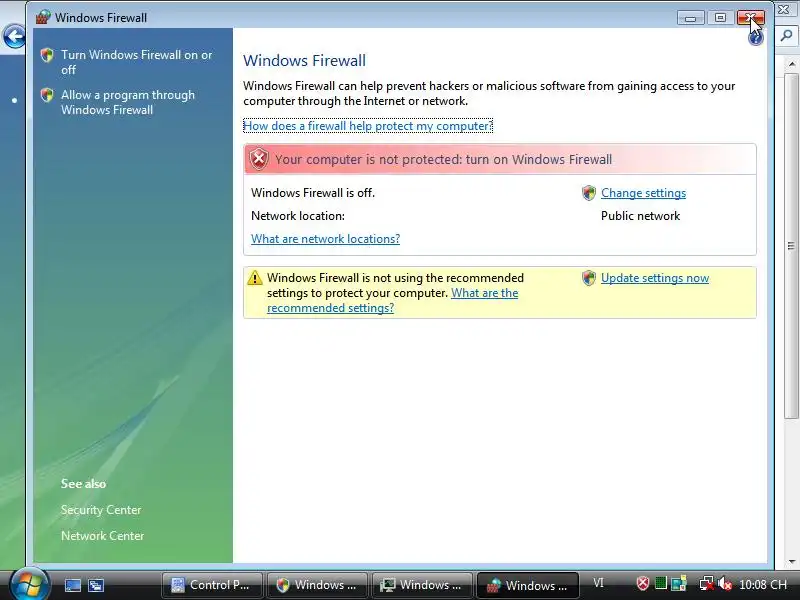Click the help question mark icon

pyautogui.click(x=756, y=37)
